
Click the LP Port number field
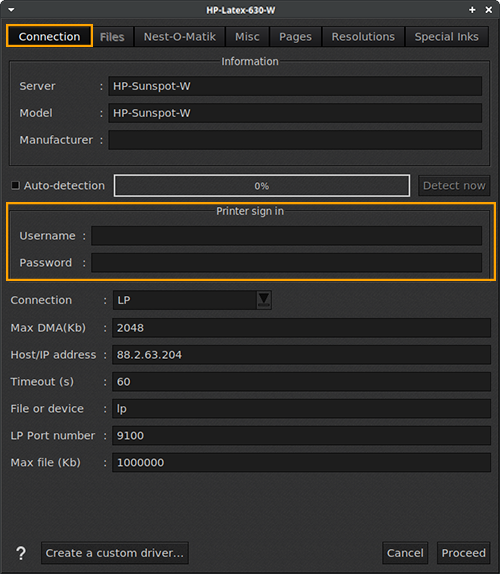[x=301, y=435]
